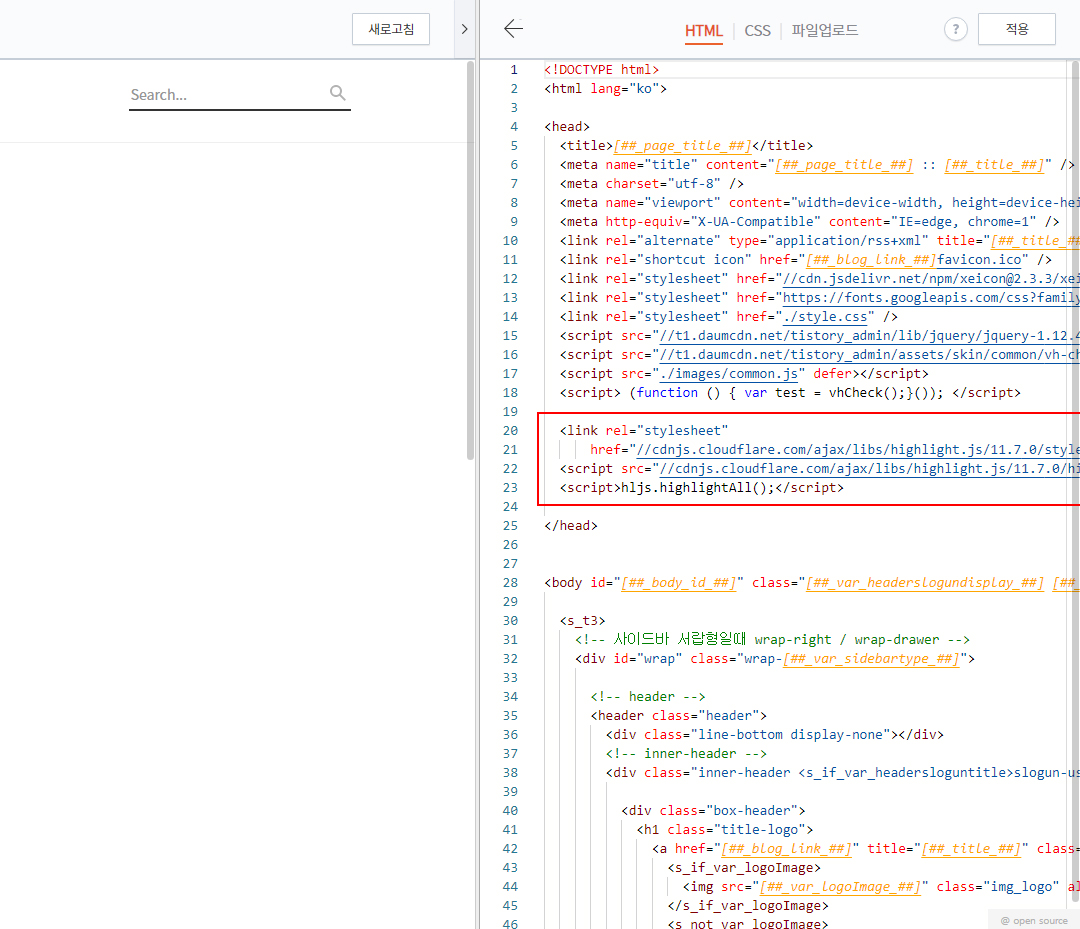
Task: Click the 새로고침 refresh button
Action: tap(391, 29)
